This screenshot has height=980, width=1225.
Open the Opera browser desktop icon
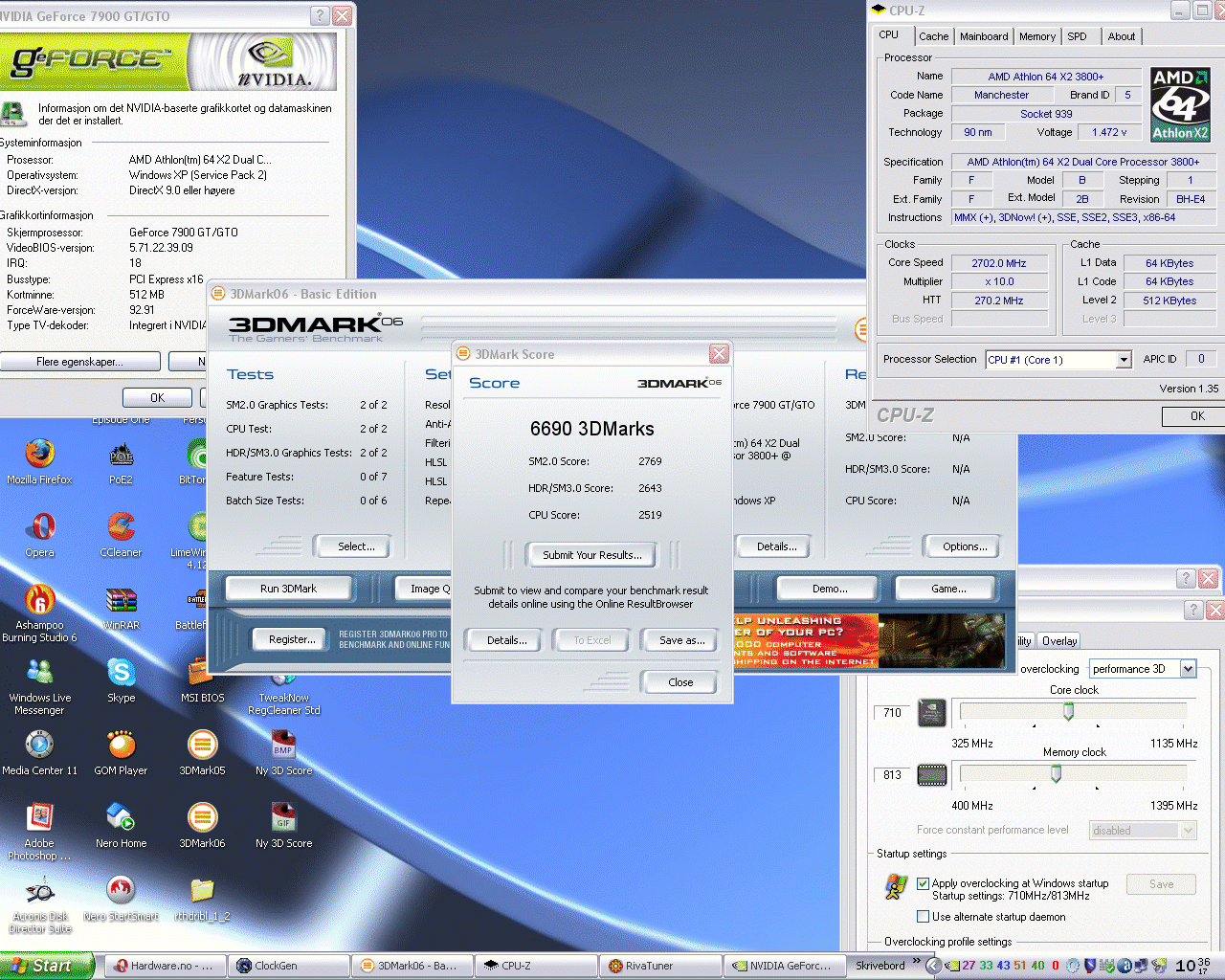[x=39, y=527]
